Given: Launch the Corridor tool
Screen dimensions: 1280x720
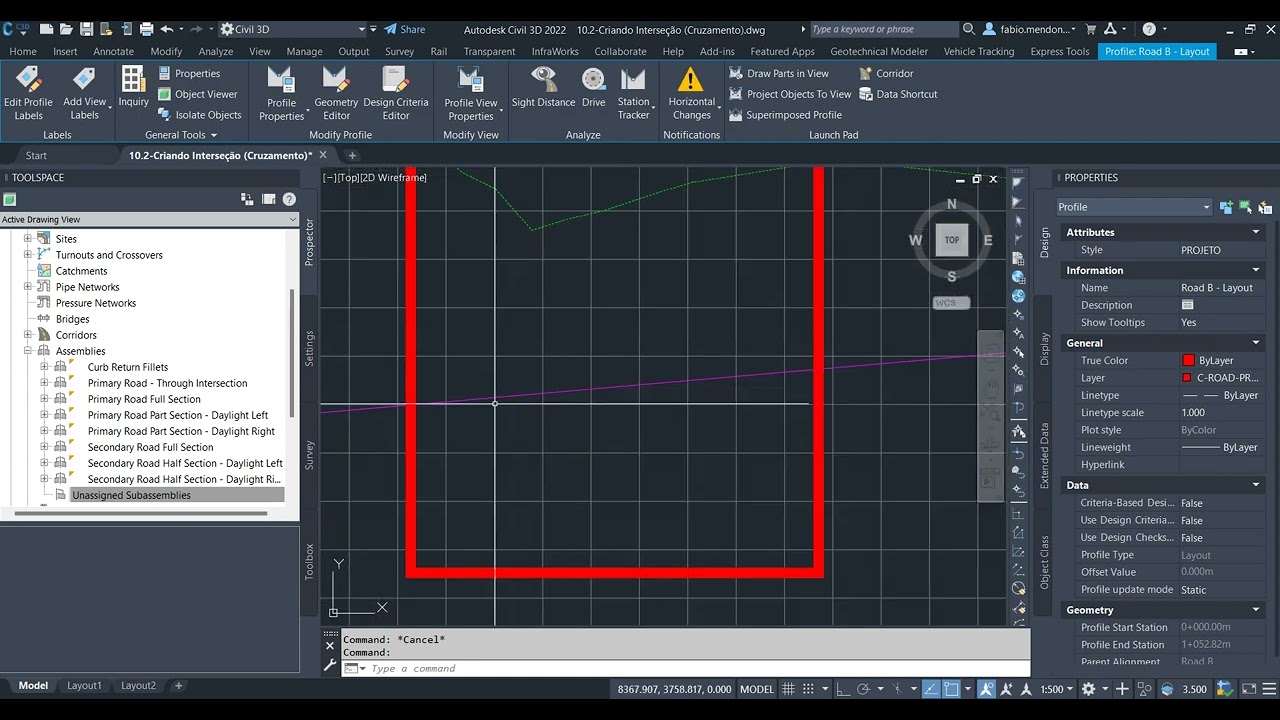Looking at the screenshot, I should [x=886, y=73].
